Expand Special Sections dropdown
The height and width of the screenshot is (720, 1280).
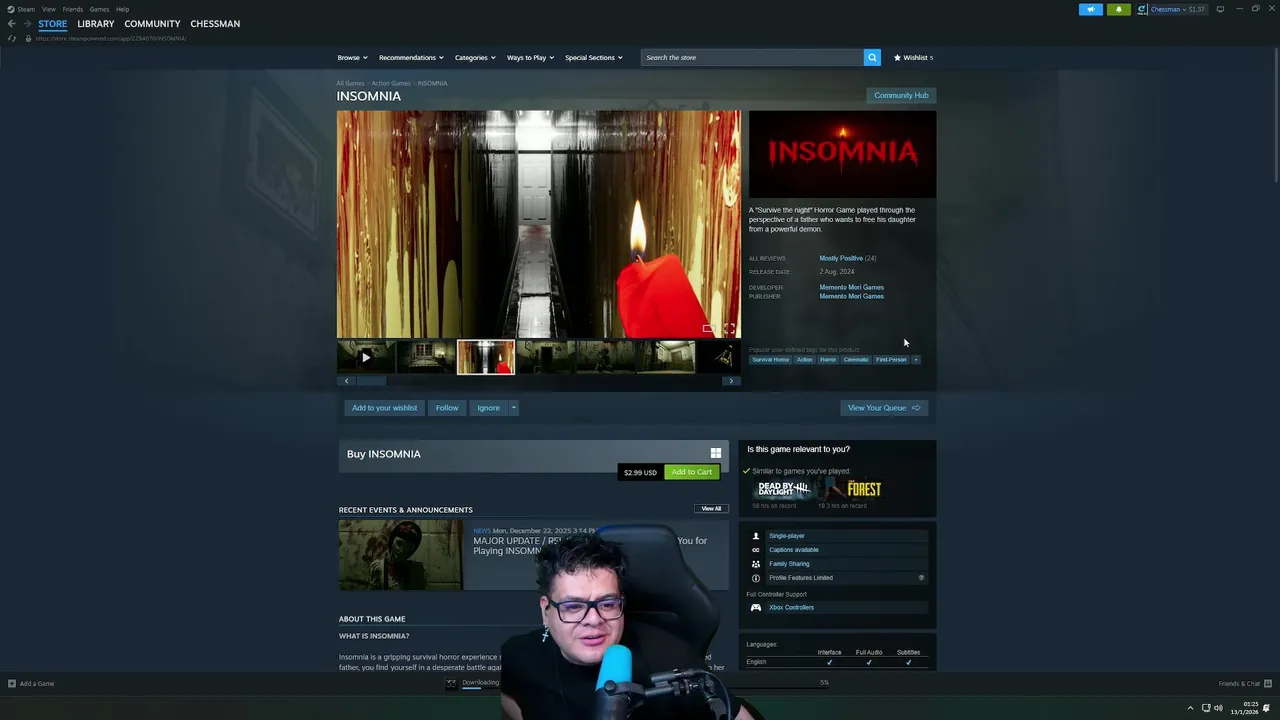click(594, 57)
